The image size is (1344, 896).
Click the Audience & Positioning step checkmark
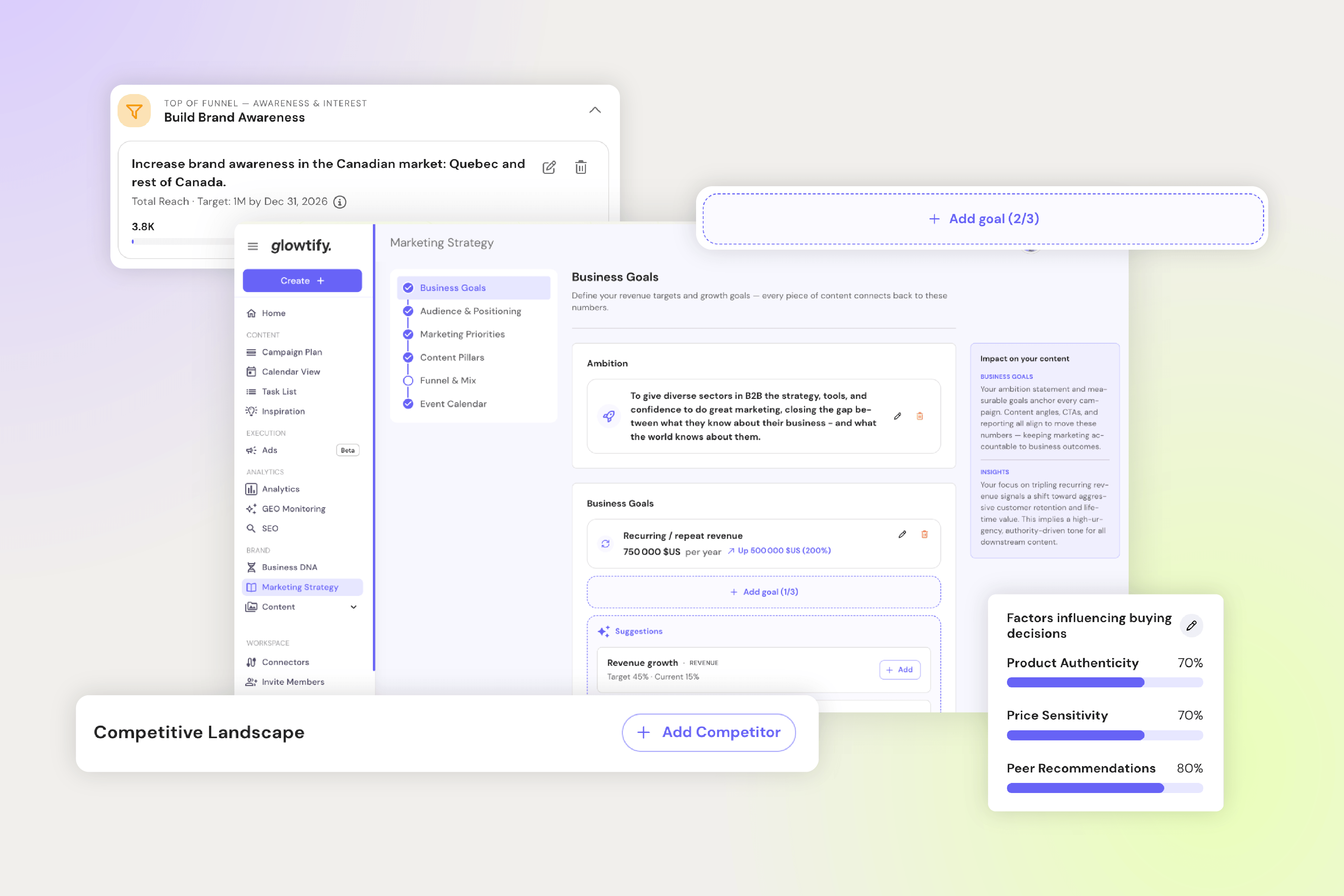click(408, 311)
